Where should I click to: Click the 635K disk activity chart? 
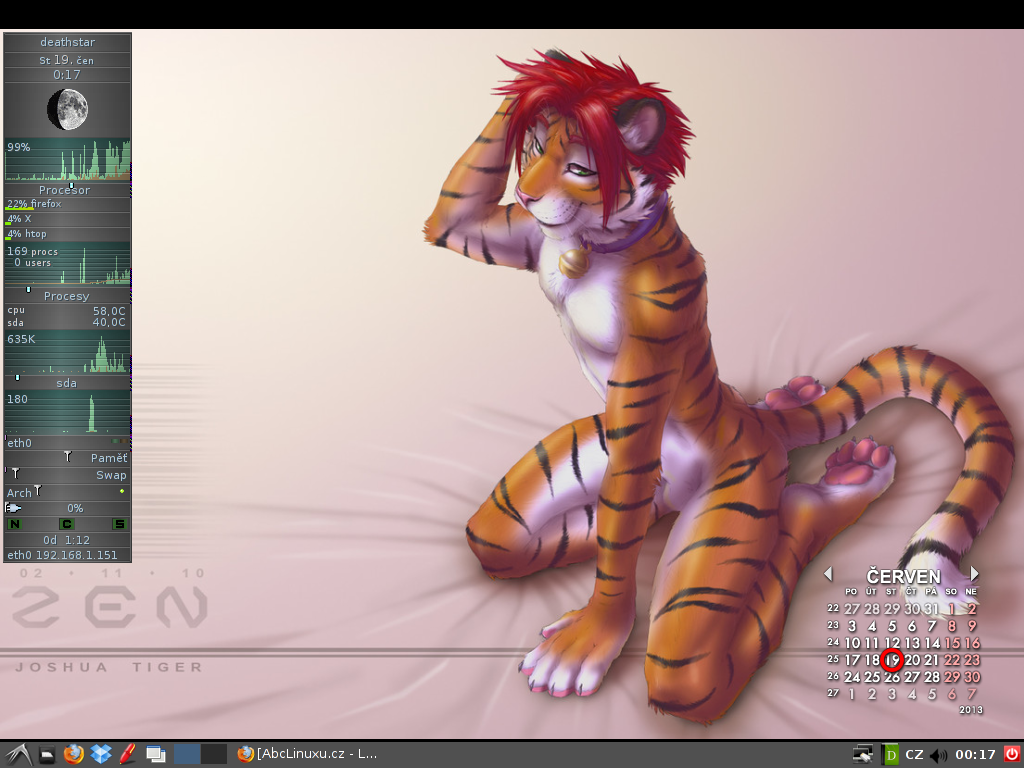[67, 351]
